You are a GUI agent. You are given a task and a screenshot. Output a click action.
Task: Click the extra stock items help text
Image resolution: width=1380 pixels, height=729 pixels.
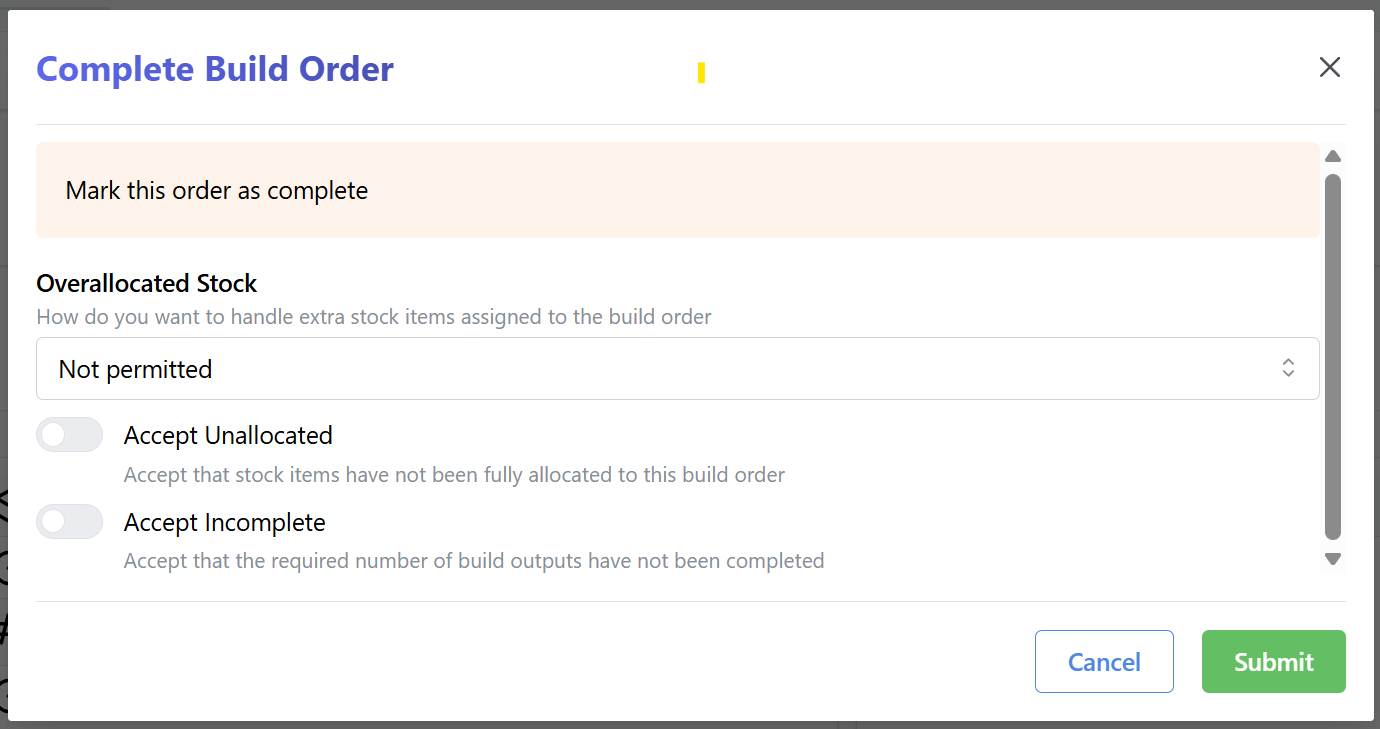pos(374,317)
